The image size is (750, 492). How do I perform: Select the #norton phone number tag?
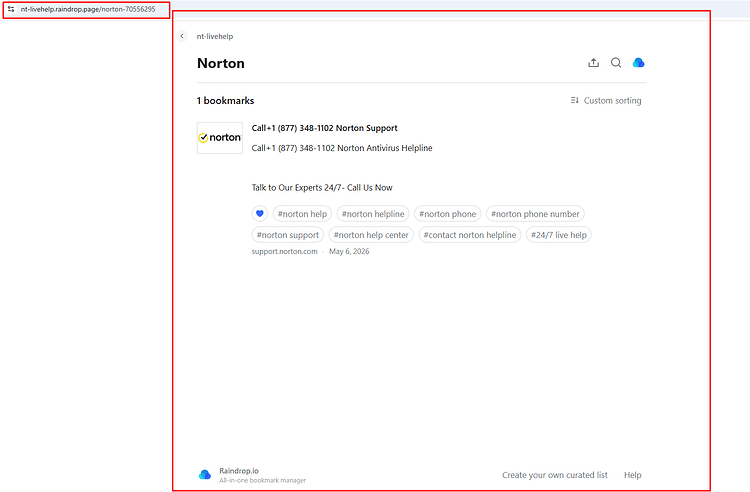(535, 214)
